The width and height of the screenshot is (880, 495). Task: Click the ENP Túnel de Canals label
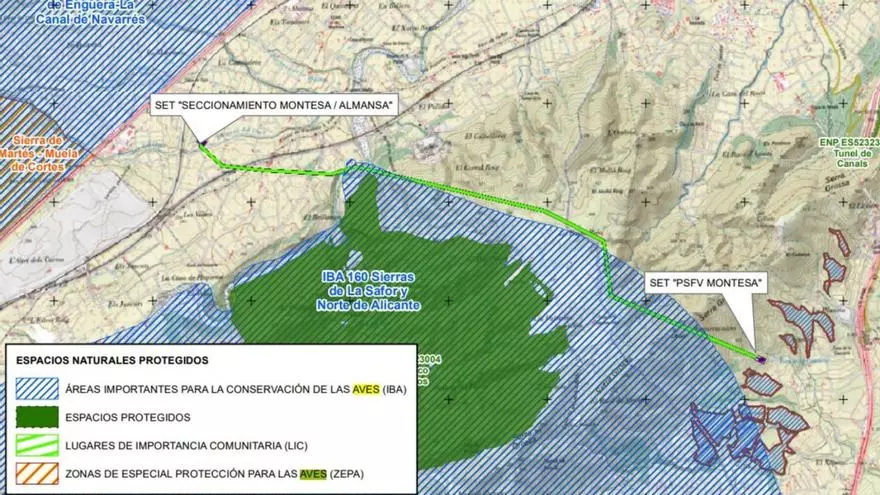(848, 150)
